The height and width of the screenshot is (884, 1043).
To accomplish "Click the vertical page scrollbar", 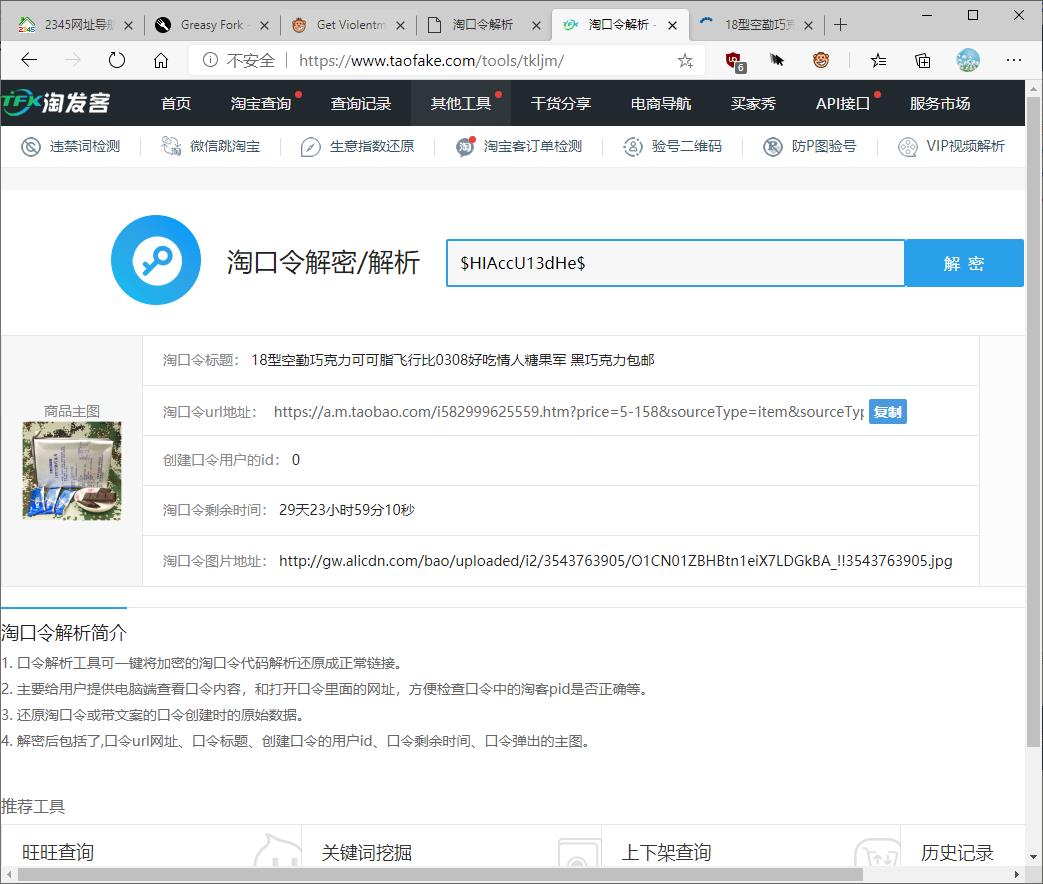I will (x=1033, y=423).
